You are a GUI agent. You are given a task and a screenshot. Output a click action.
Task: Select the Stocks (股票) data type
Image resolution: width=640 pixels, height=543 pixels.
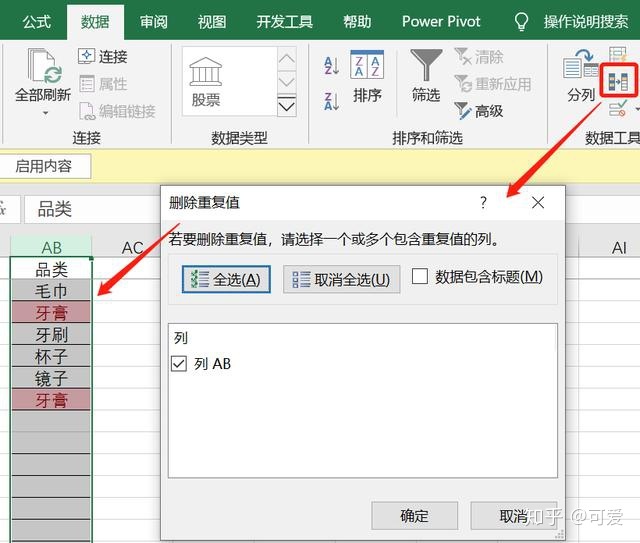tap(206, 82)
